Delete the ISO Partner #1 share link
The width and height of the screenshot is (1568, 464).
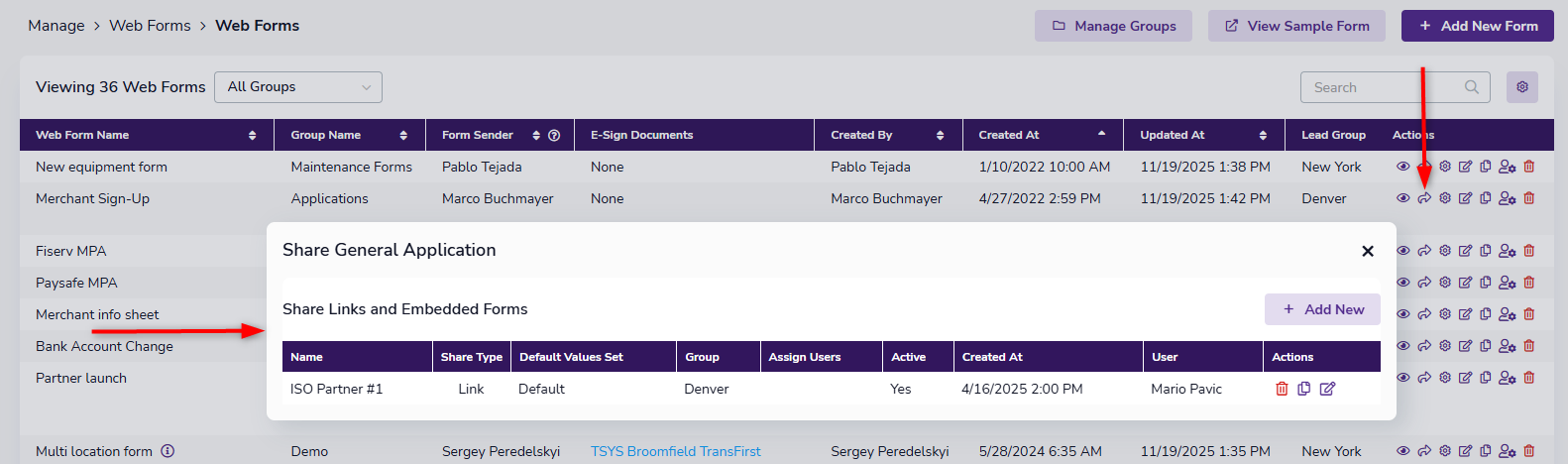[1282, 389]
